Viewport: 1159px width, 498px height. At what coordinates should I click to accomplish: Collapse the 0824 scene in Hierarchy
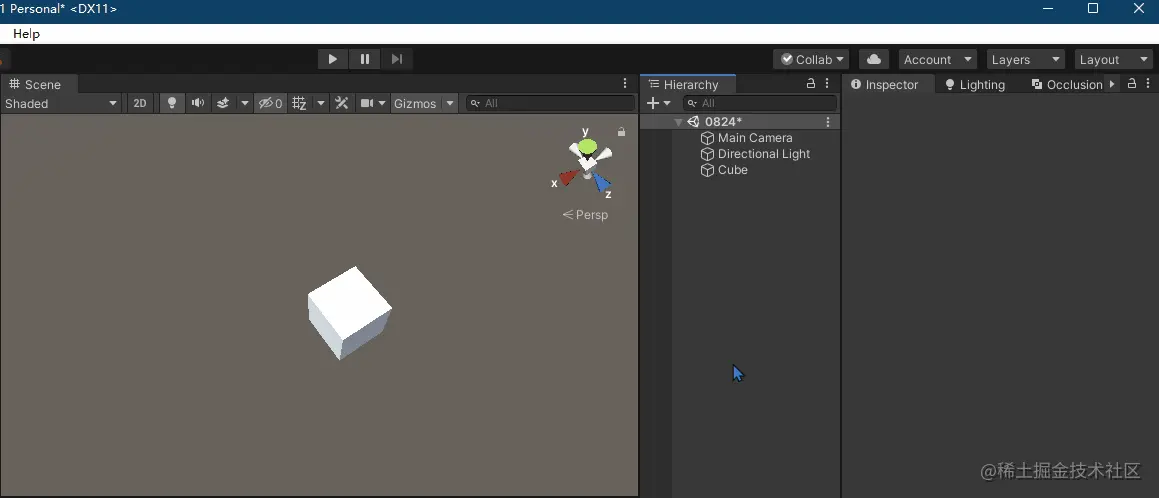(679, 122)
